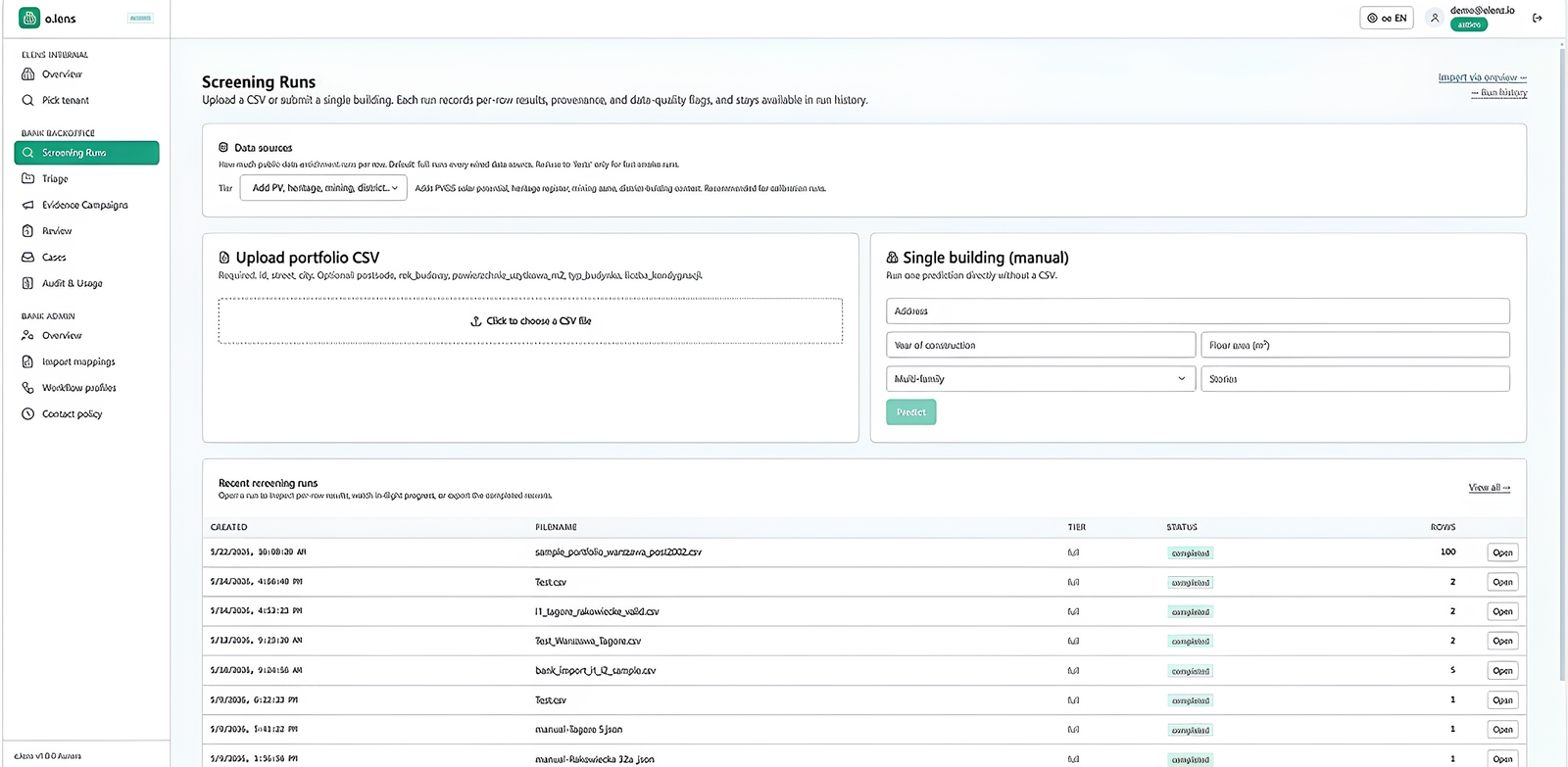Click the user profile avatar icon

tap(1435, 18)
